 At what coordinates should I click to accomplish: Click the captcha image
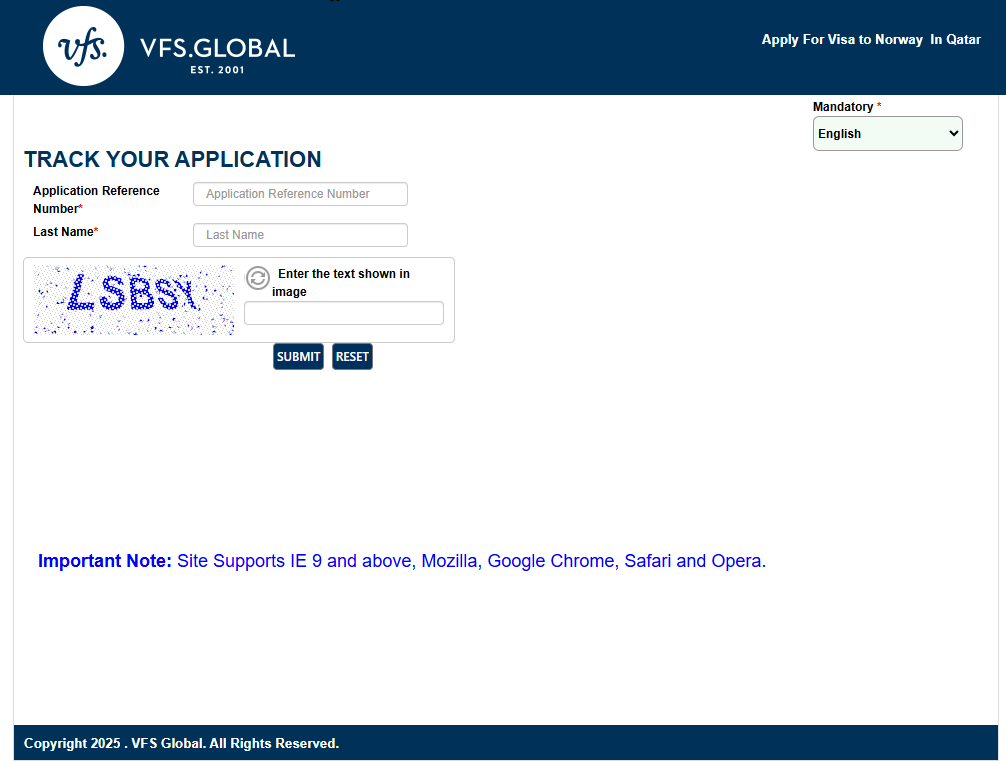click(134, 300)
